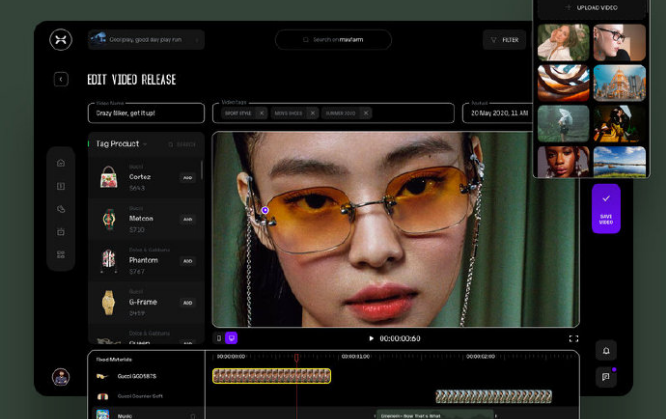Click the Phantom product image
Image resolution: width=666 pixels, height=419 pixels.
[x=109, y=260]
